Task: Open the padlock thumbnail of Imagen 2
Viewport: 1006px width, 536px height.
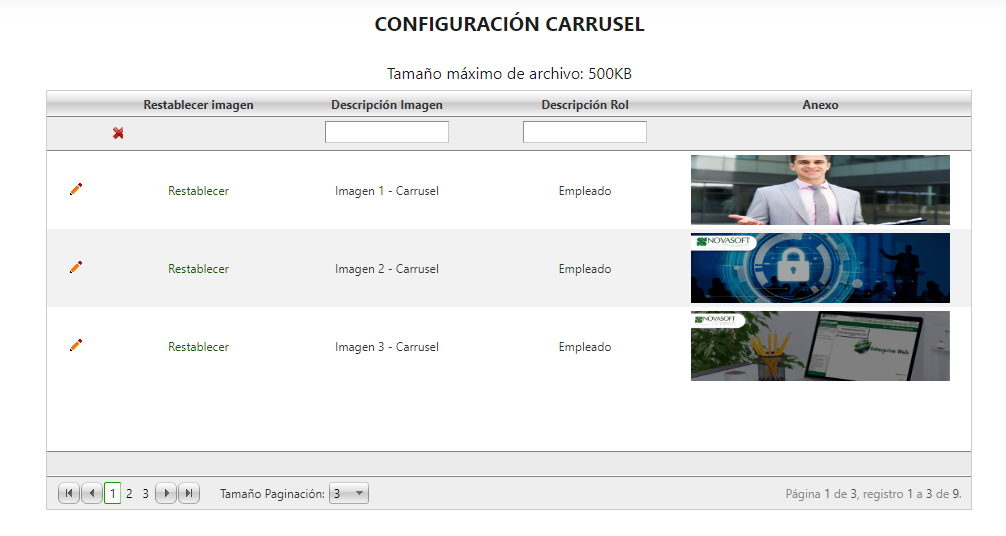Action: coord(820,268)
